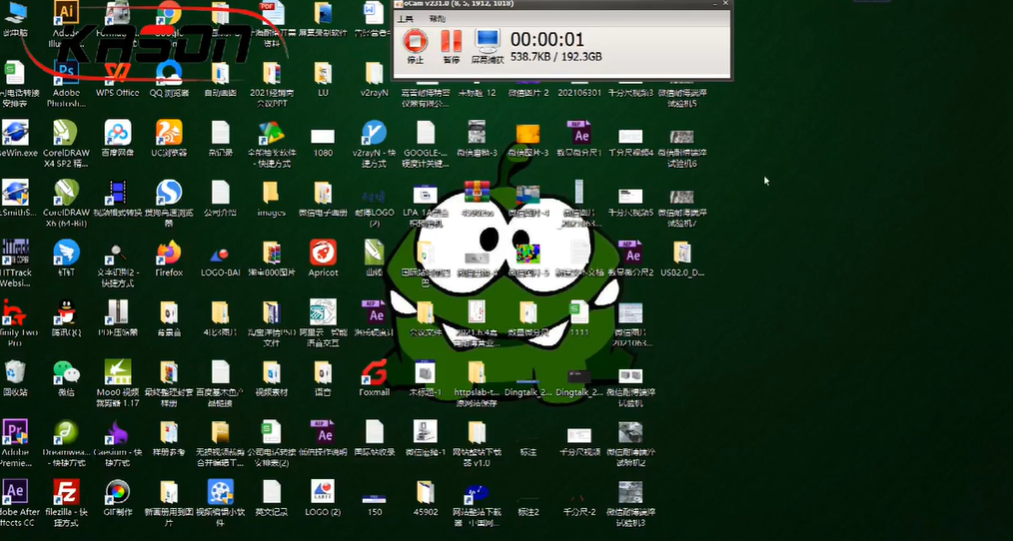Select the UC browser desktop shortcut
The height and width of the screenshot is (541, 1013).
169,133
